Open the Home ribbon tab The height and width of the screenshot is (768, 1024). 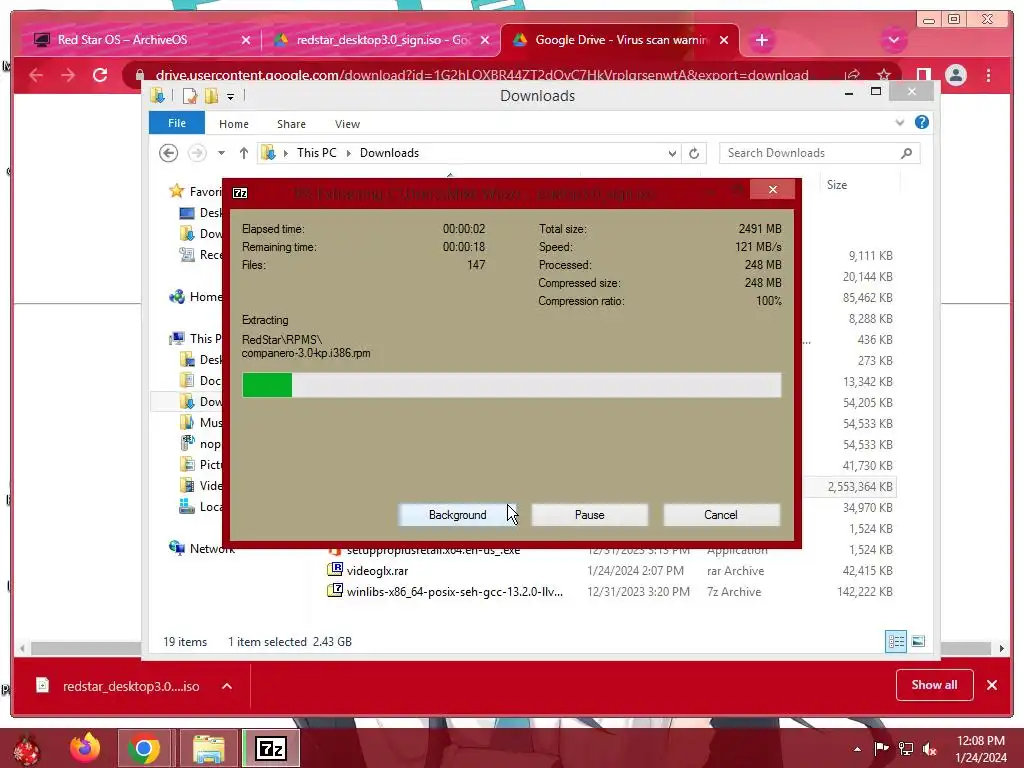pos(233,123)
